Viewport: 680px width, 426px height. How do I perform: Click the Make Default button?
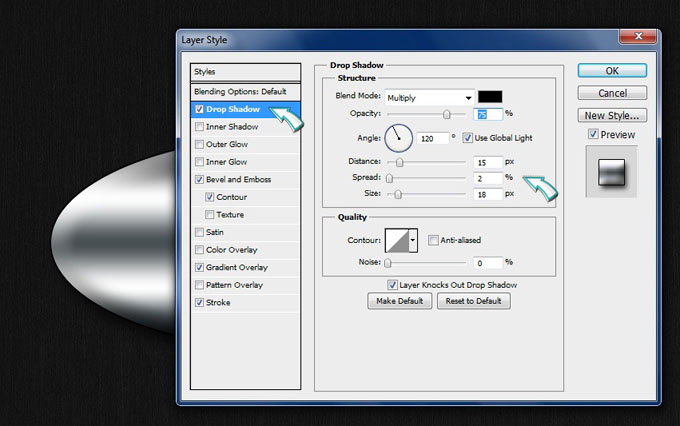point(399,301)
